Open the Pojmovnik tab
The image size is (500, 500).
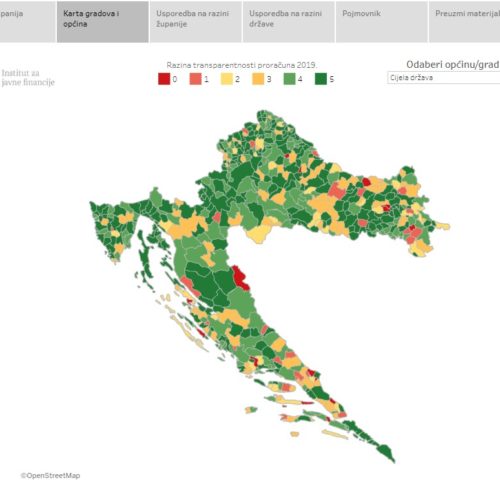point(382,22)
